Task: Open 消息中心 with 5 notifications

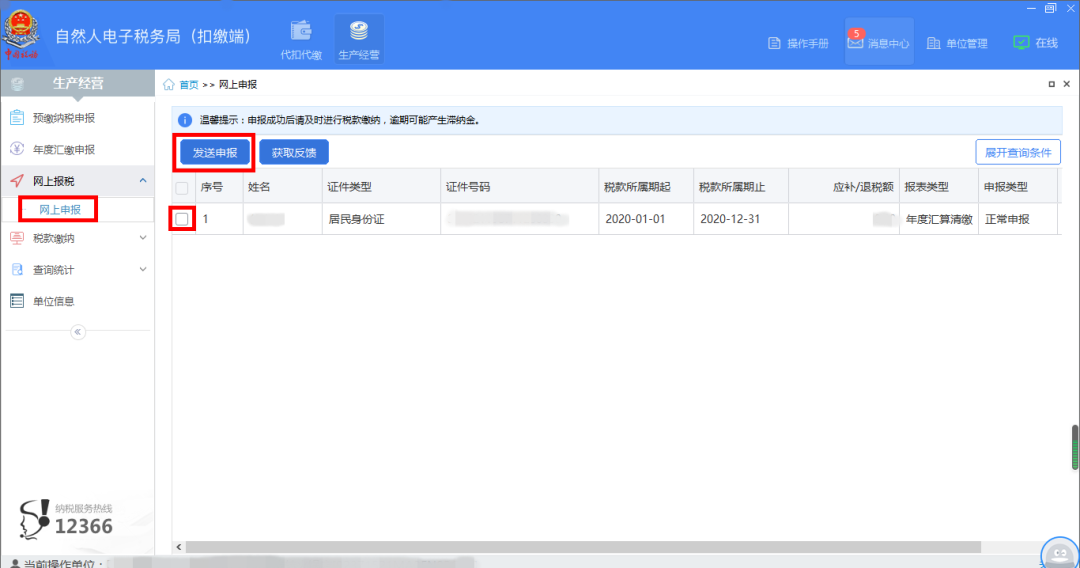Action: point(879,42)
